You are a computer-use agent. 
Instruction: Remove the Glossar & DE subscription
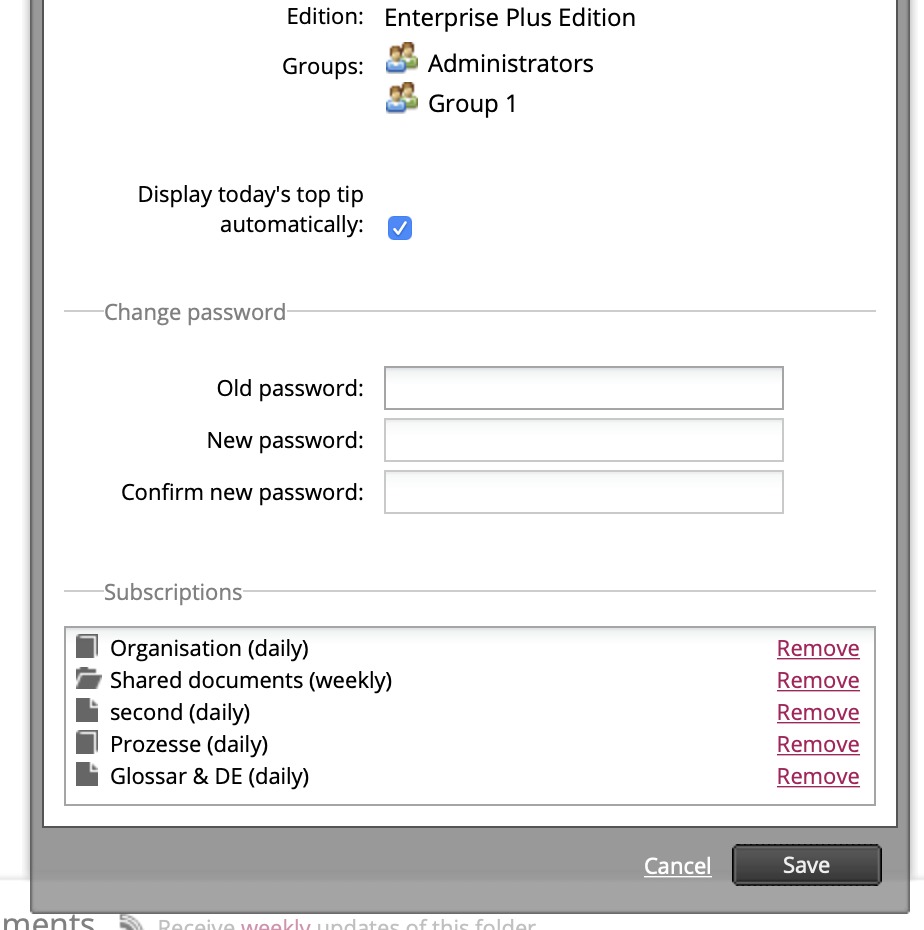coord(818,776)
